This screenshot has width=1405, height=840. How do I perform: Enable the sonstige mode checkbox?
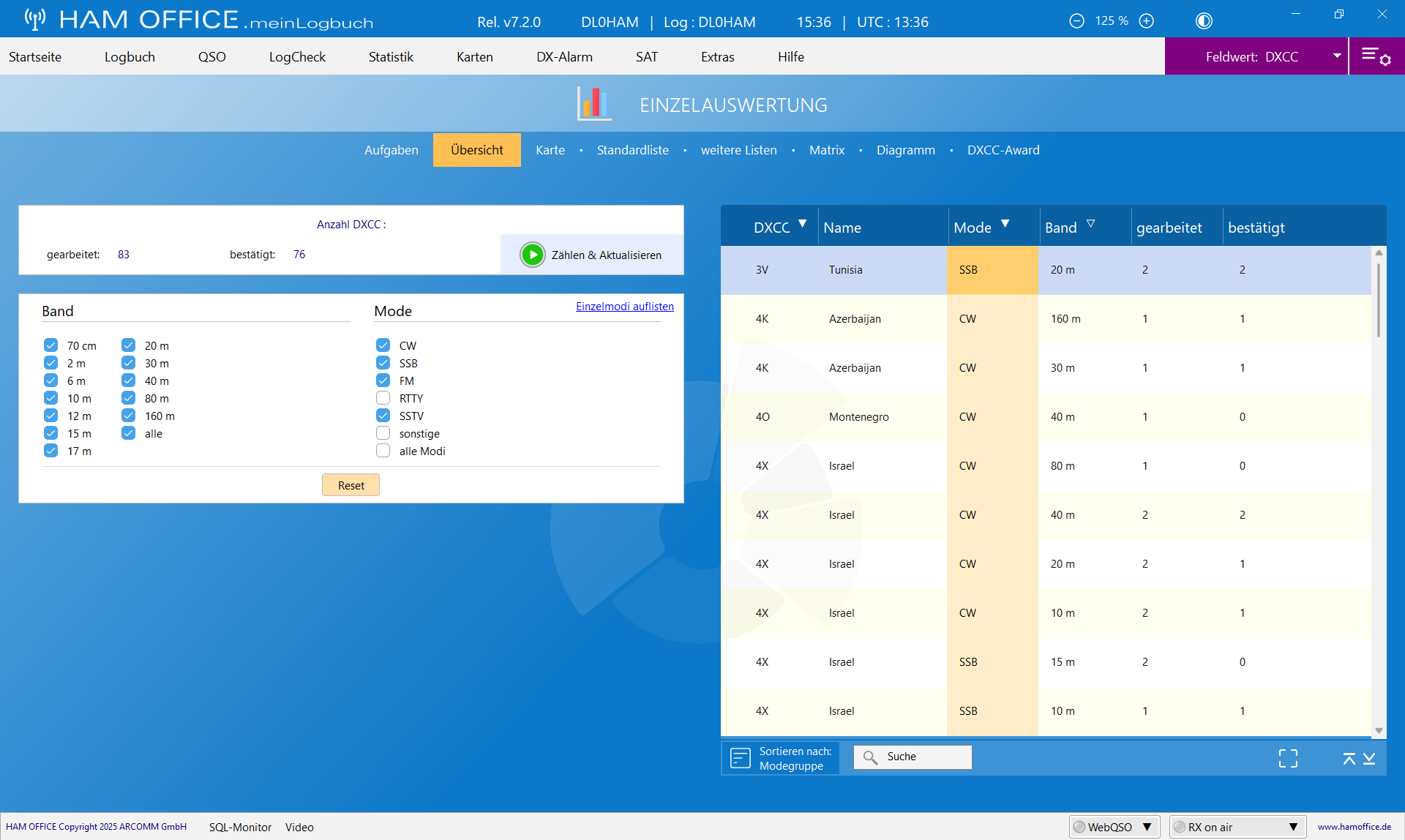[x=383, y=433]
